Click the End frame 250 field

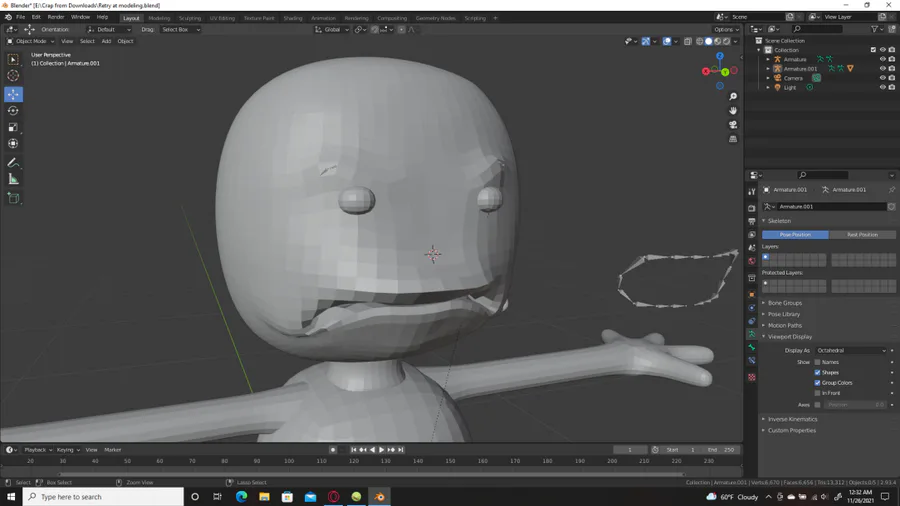coord(721,450)
